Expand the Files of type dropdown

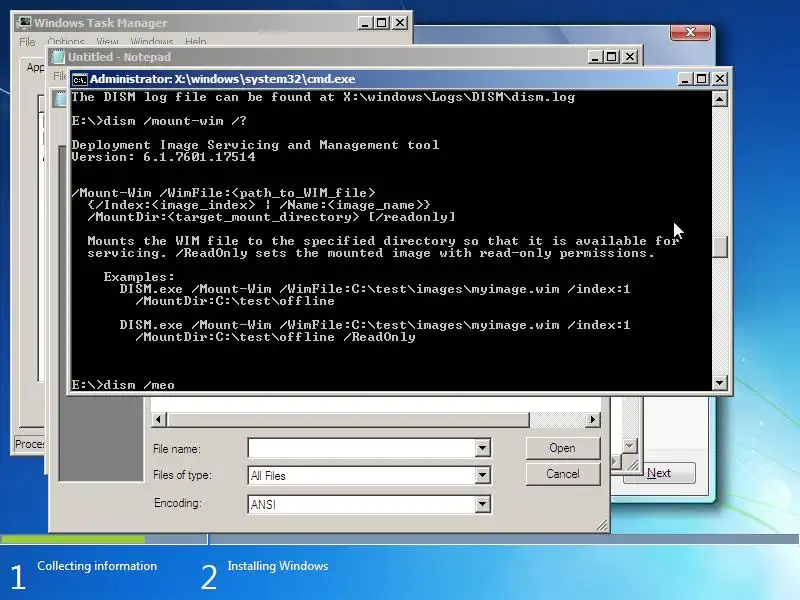(x=482, y=476)
